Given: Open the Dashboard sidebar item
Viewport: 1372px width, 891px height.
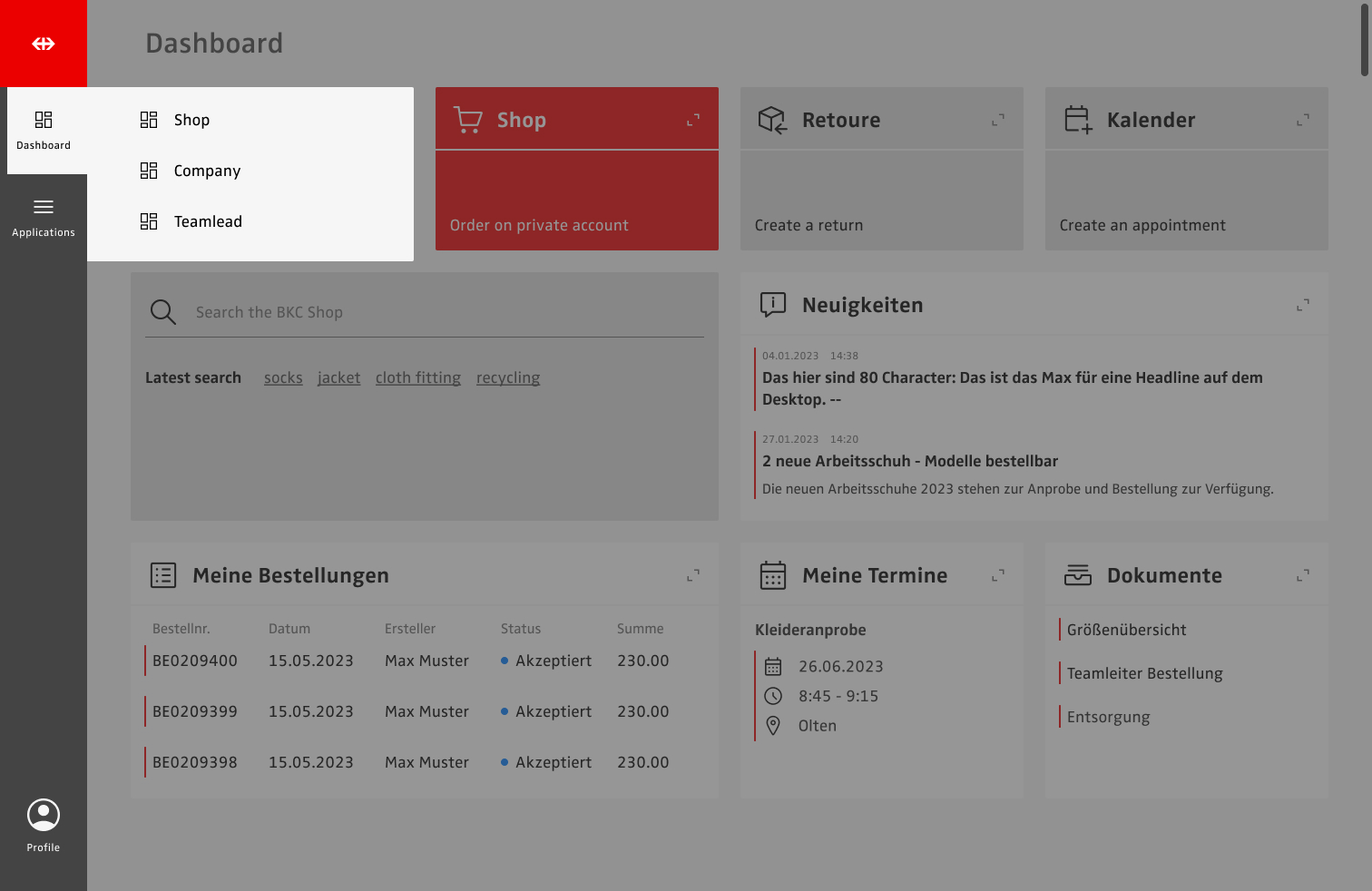Looking at the screenshot, I should click(x=44, y=130).
